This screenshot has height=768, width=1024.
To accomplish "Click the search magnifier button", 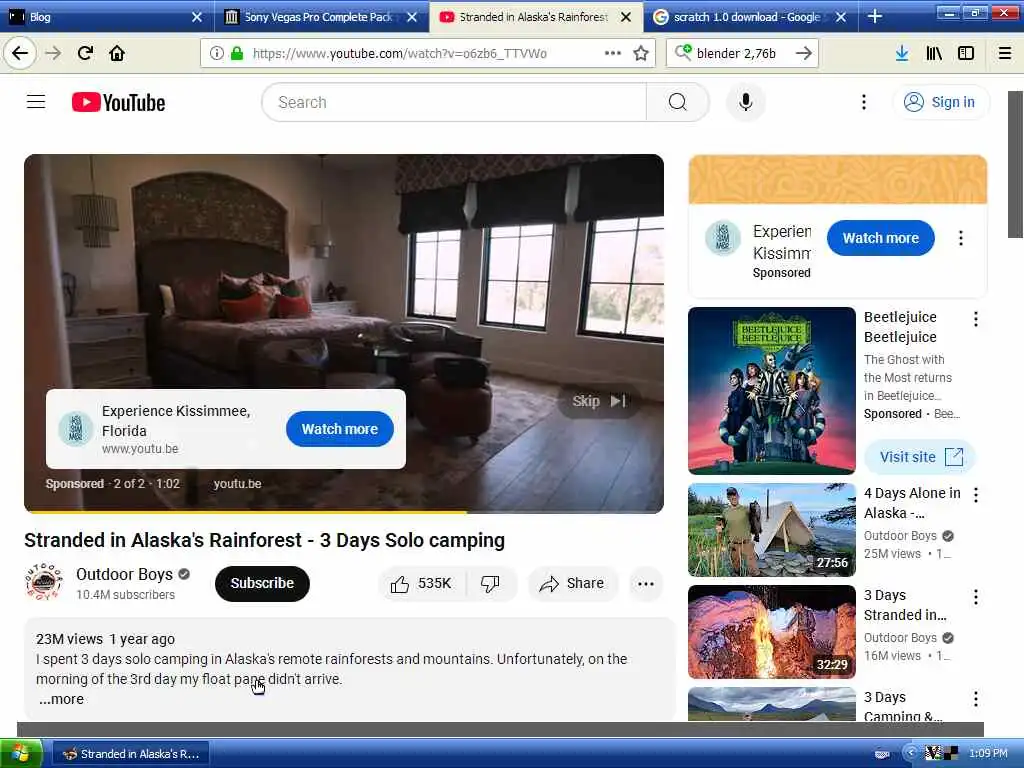I will 677,102.
